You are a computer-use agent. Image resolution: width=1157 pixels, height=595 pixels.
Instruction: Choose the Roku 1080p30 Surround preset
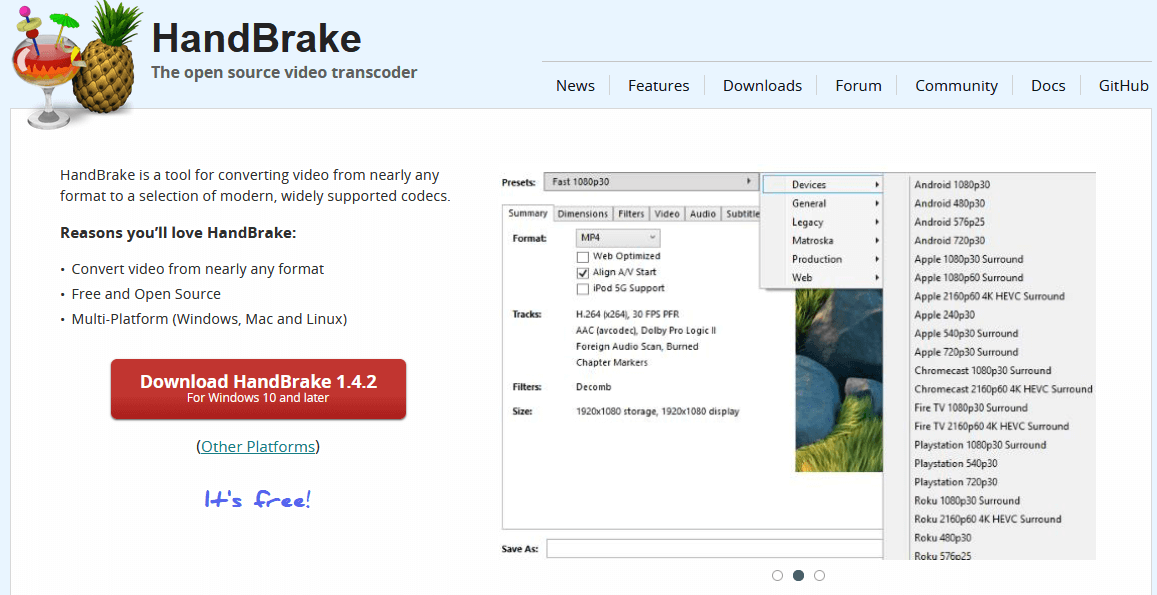click(x=967, y=501)
